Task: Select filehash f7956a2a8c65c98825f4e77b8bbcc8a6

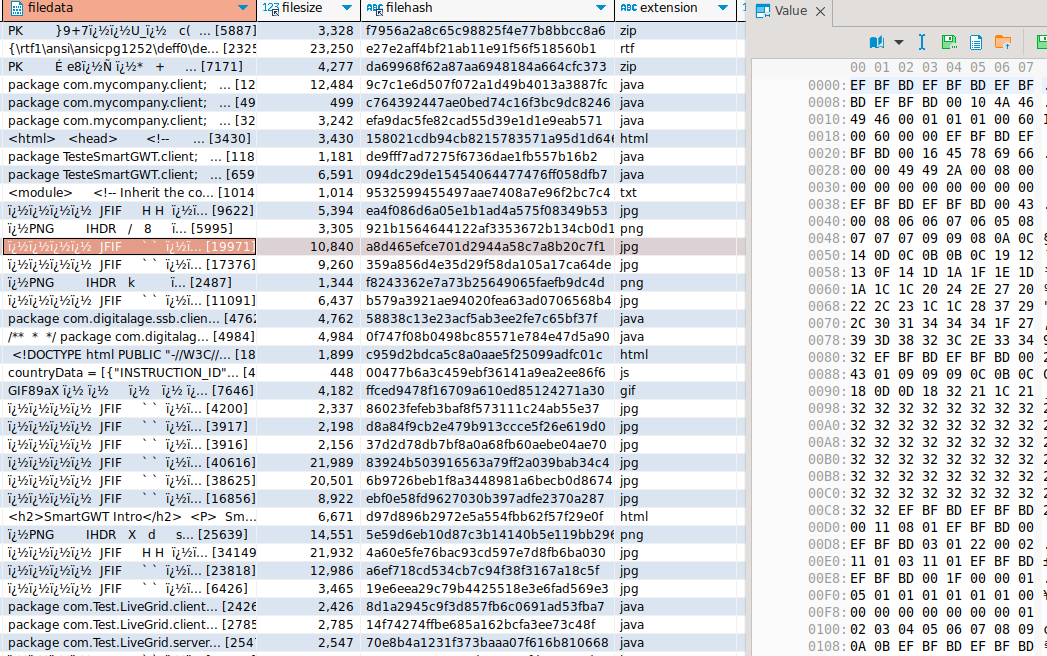Action: tap(487, 31)
